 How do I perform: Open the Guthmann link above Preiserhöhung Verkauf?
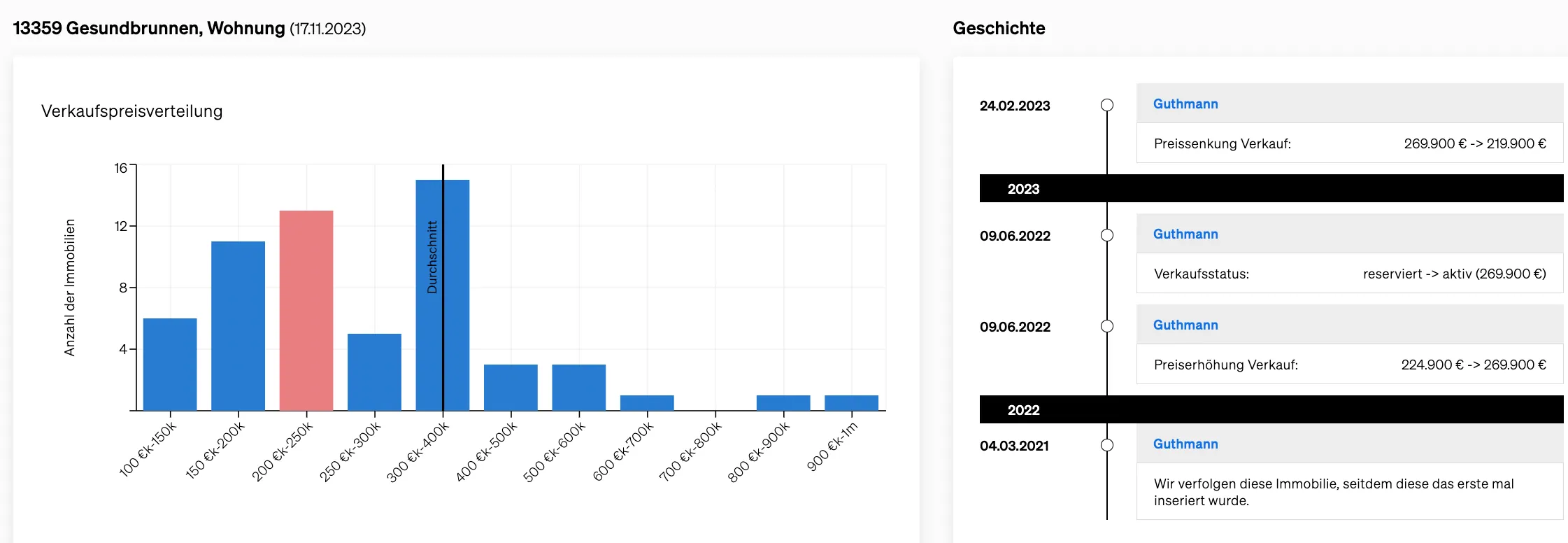tap(1185, 325)
